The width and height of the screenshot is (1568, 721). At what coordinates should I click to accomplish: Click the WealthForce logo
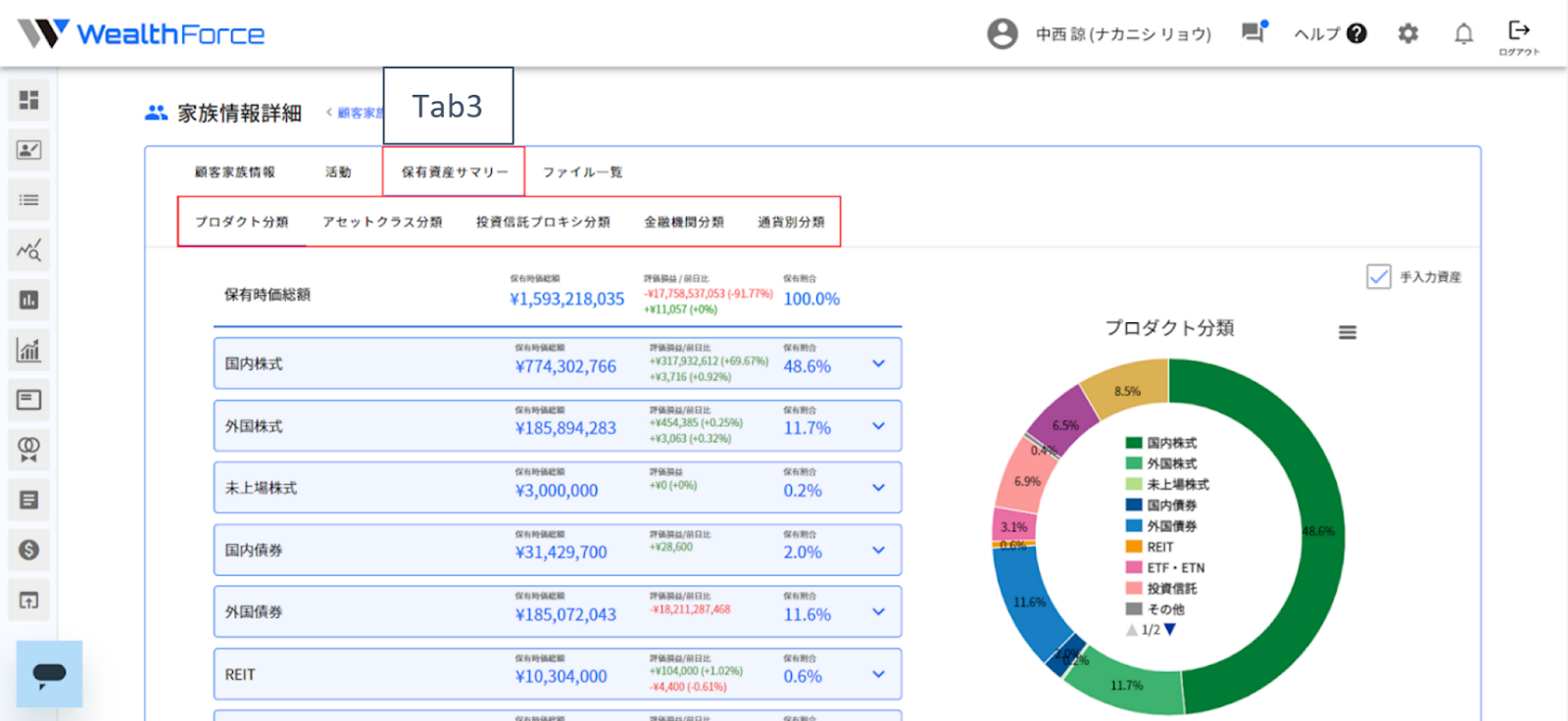pyautogui.click(x=141, y=34)
